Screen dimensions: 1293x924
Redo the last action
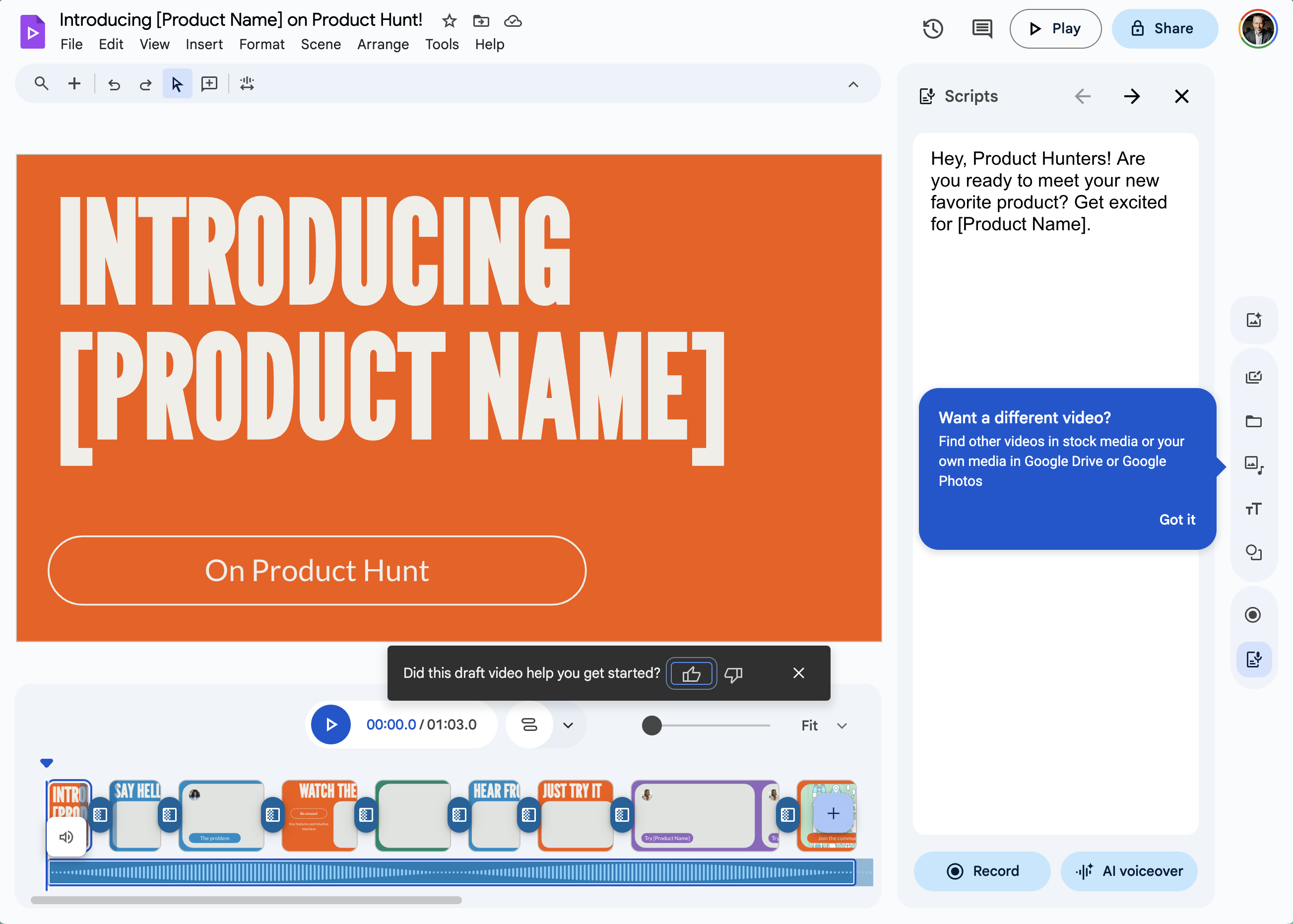coord(146,84)
